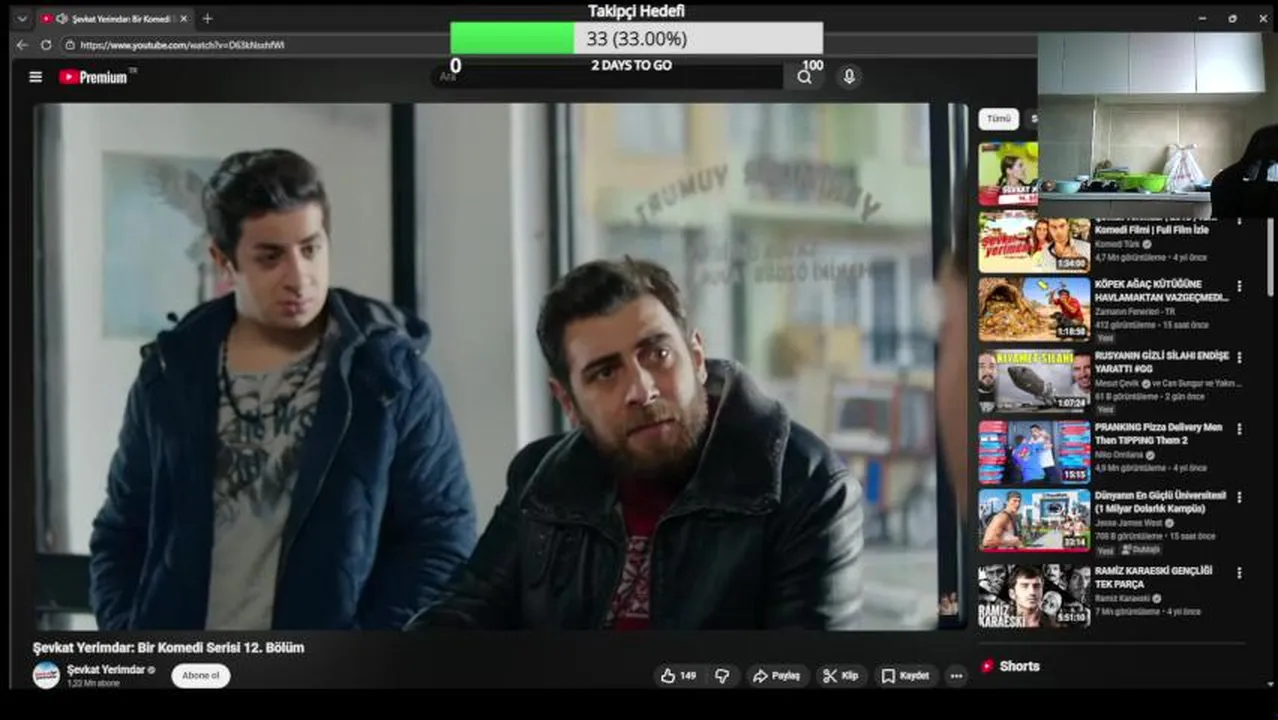This screenshot has width=1278, height=720.
Task: Open options for KÖPEK AĞAÇ KÜTÜĞÜNE video
Action: click(x=1239, y=286)
